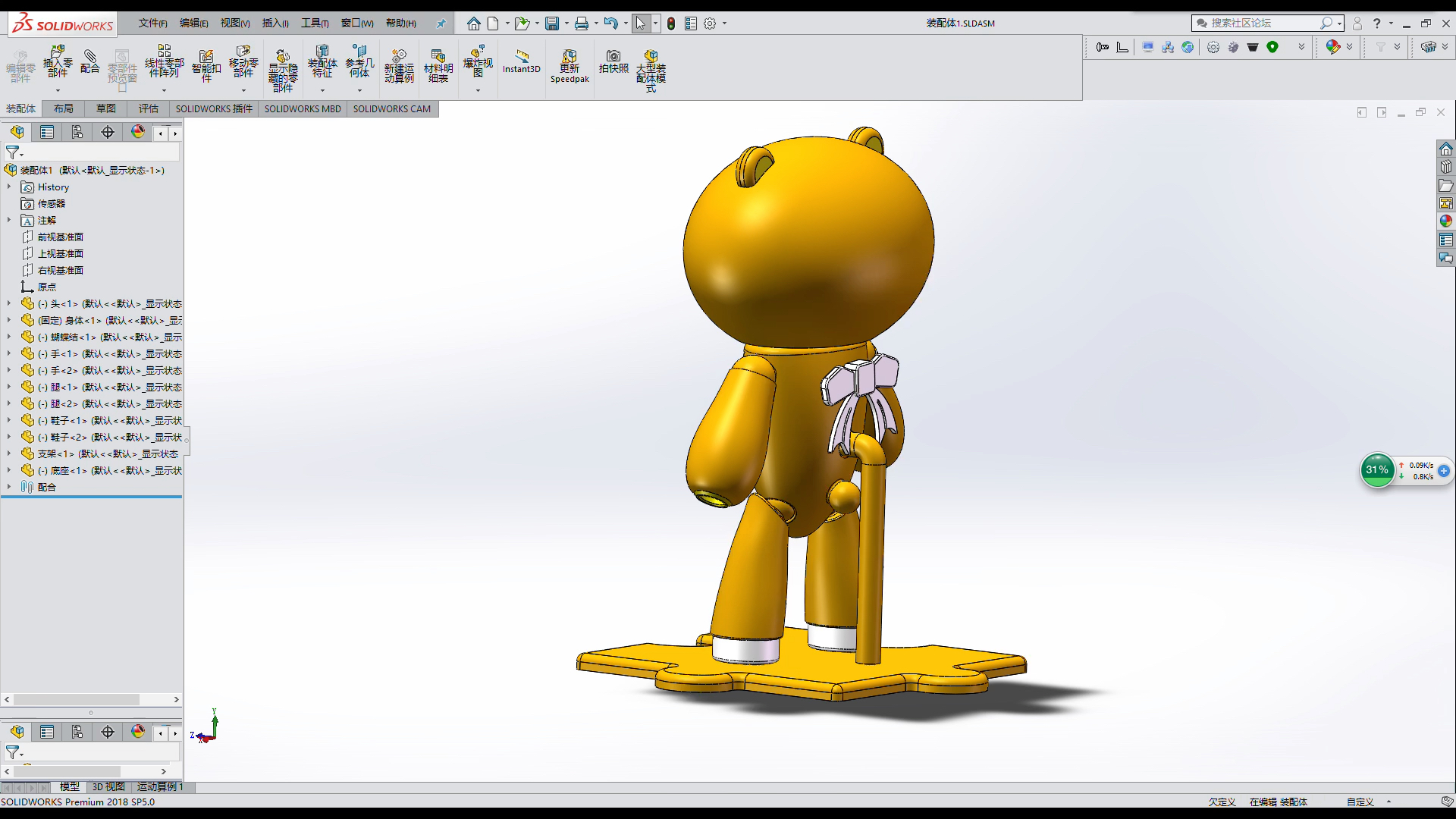Screen dimensions: 1456x819
Task: Switch to 草图 tab in ribbon
Action: (106, 107)
